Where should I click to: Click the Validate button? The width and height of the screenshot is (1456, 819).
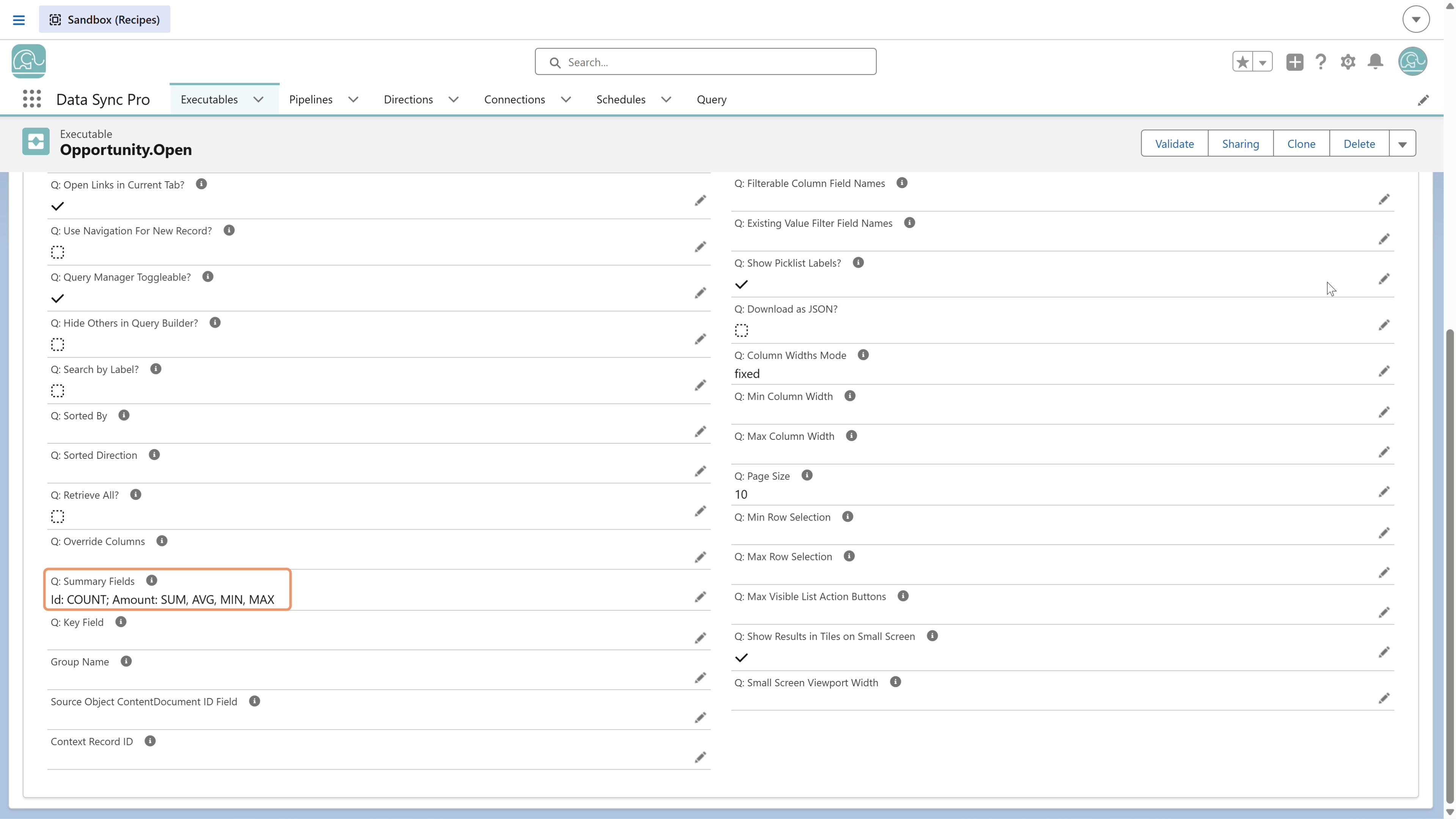(1174, 144)
